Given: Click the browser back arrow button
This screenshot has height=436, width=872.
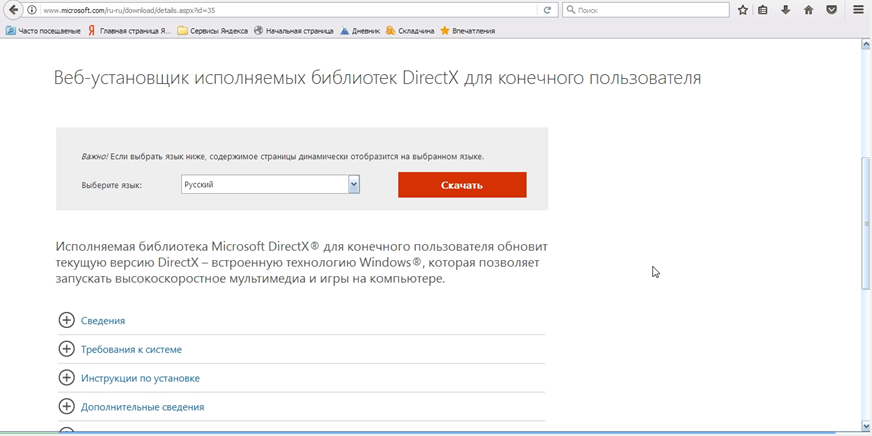Looking at the screenshot, I should (x=13, y=10).
